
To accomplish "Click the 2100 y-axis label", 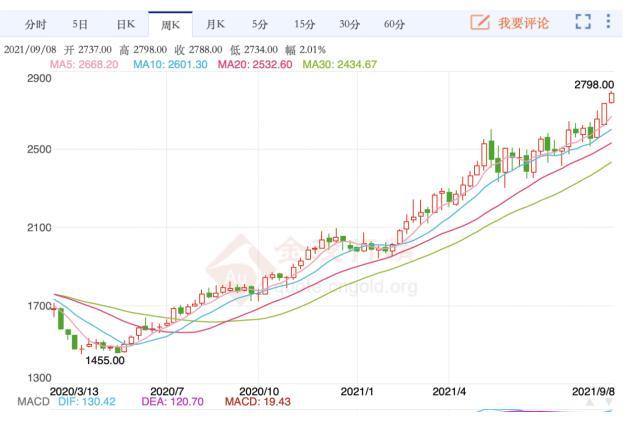I will [39, 227].
